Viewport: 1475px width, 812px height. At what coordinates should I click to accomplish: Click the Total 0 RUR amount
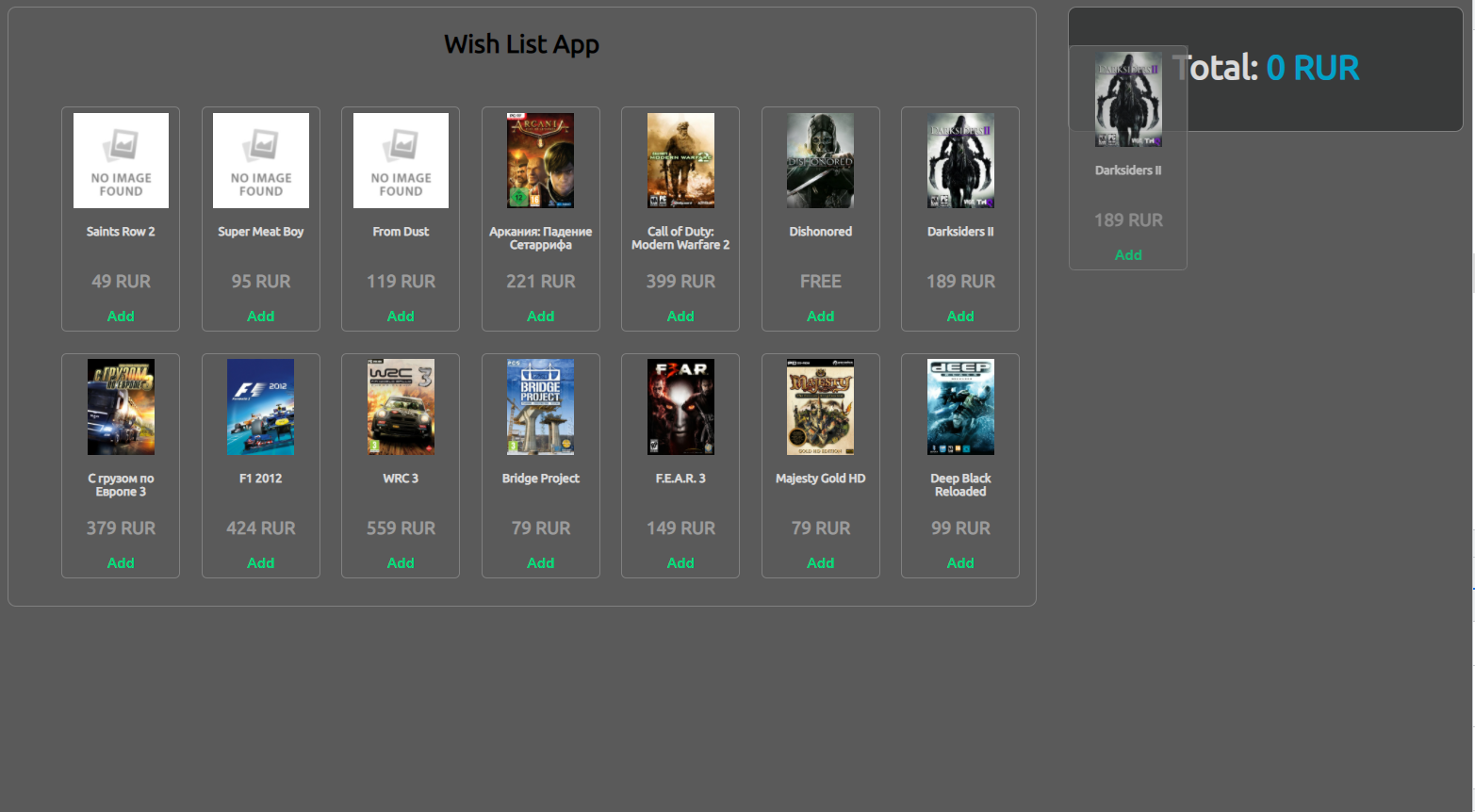pyautogui.click(x=1312, y=68)
